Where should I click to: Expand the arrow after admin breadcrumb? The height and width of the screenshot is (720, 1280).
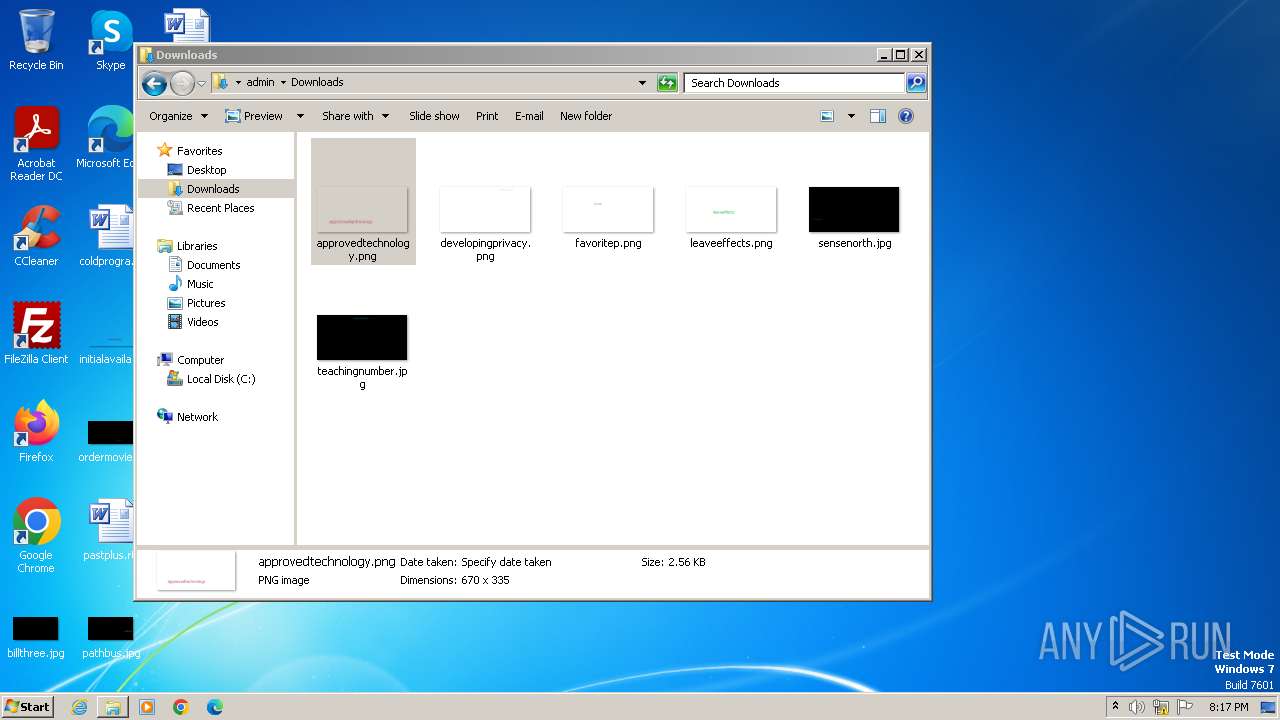point(283,82)
